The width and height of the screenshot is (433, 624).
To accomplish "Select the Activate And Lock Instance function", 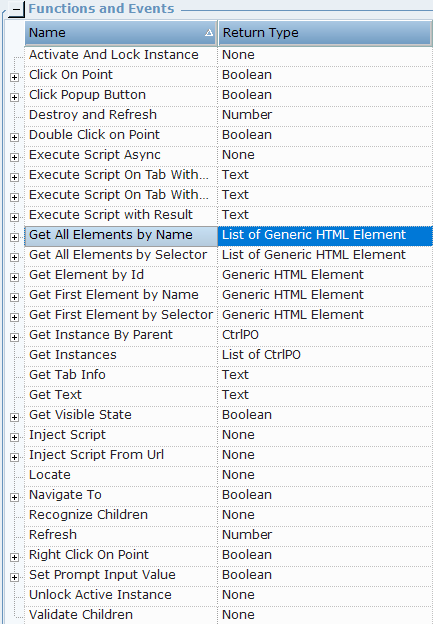I will [114, 55].
